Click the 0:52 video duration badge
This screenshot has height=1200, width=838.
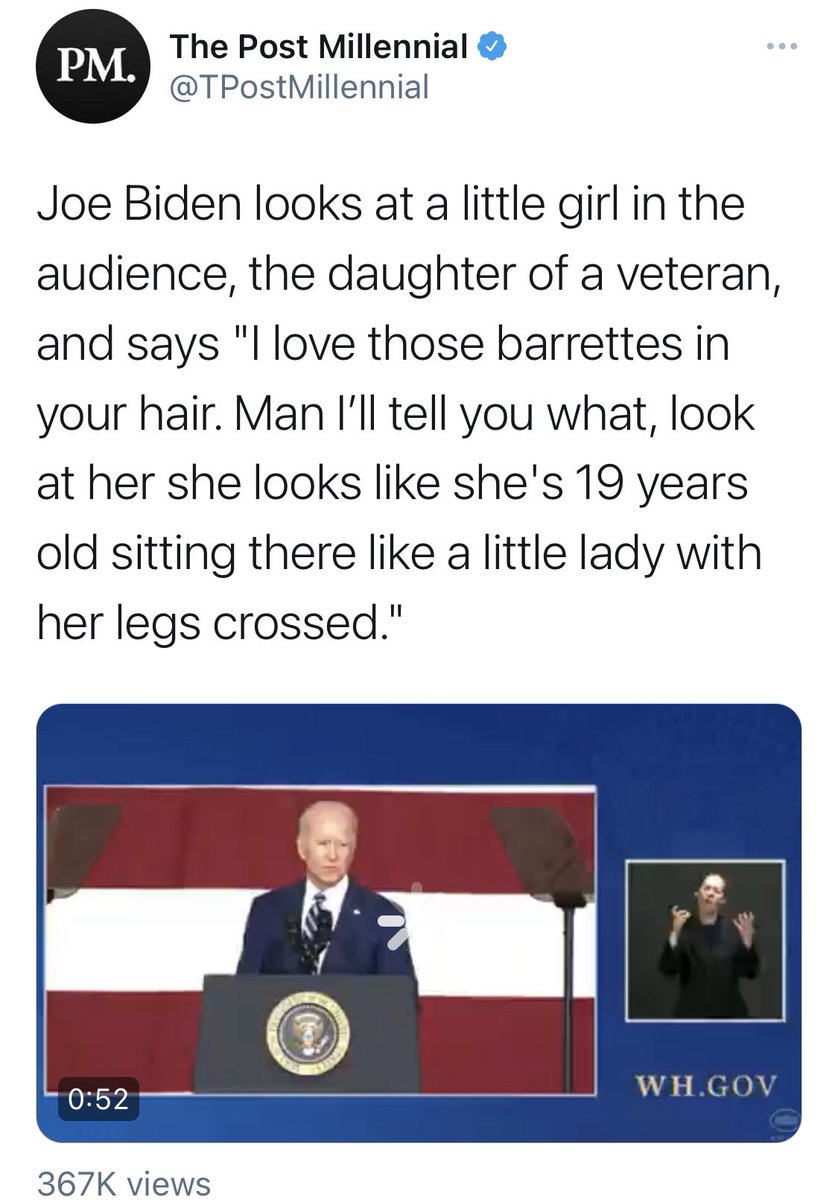[99, 1099]
